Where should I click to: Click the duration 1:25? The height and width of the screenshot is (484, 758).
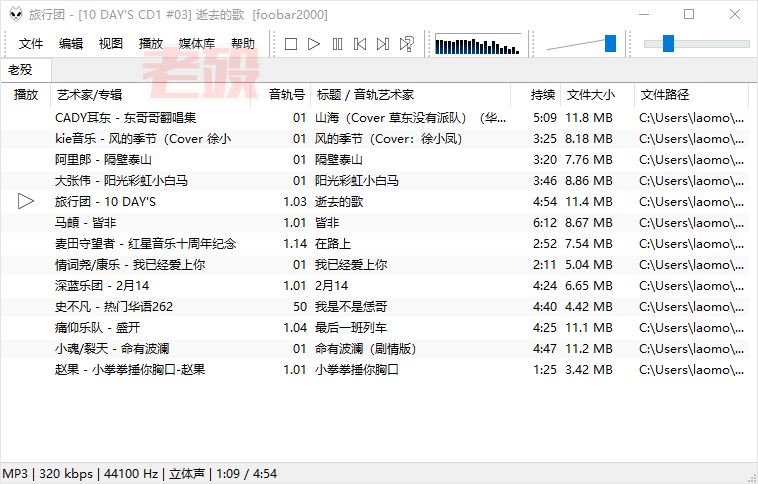pos(545,370)
